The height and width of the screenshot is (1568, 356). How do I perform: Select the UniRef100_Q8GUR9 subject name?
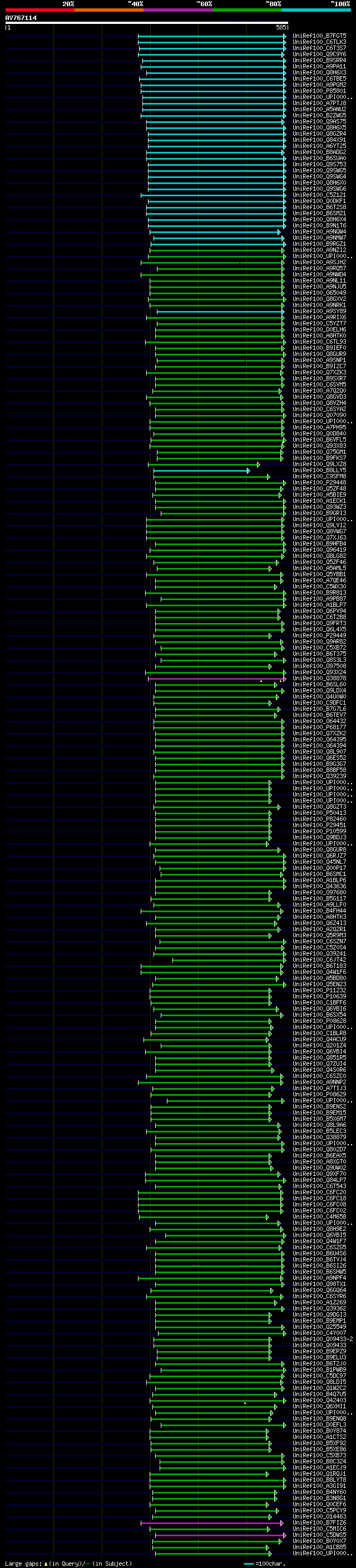319,354
